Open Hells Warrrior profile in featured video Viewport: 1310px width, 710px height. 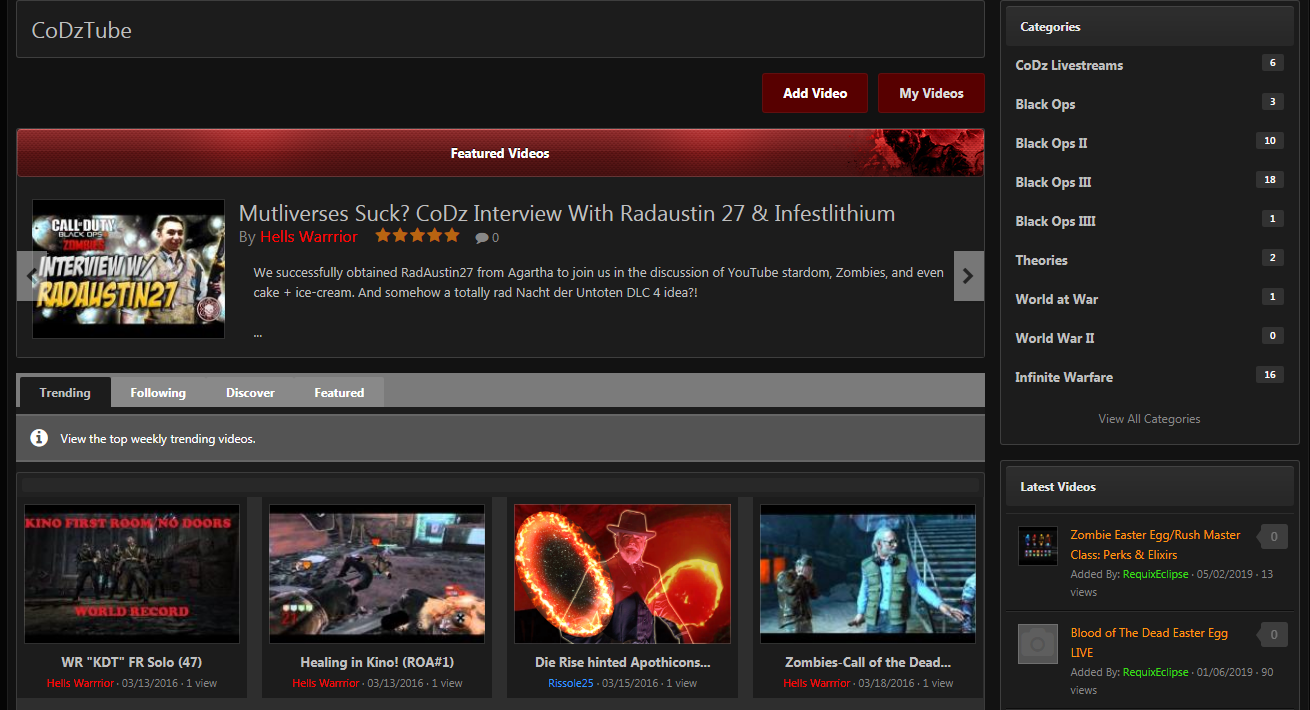[x=309, y=237]
